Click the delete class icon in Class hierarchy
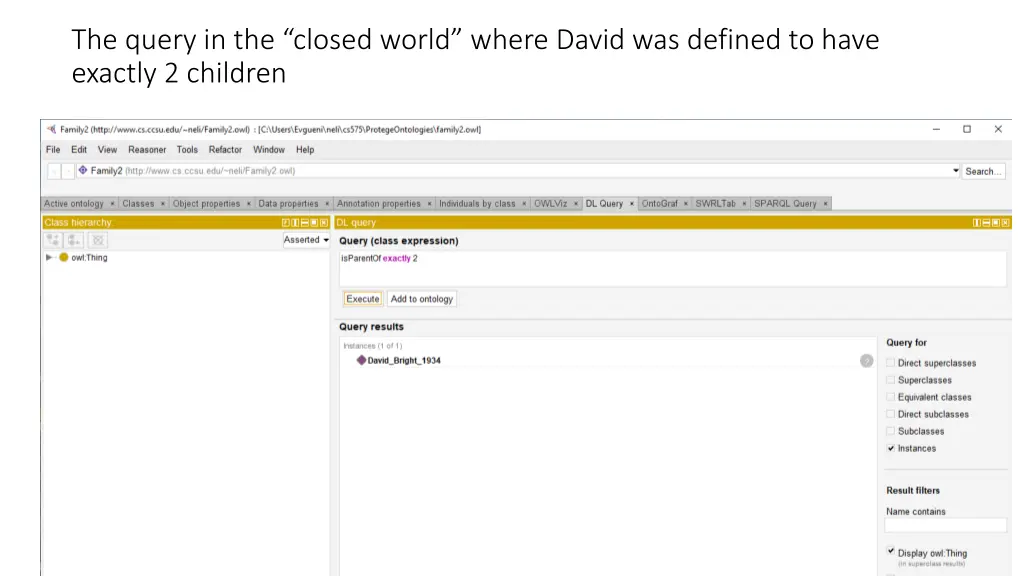 point(98,240)
